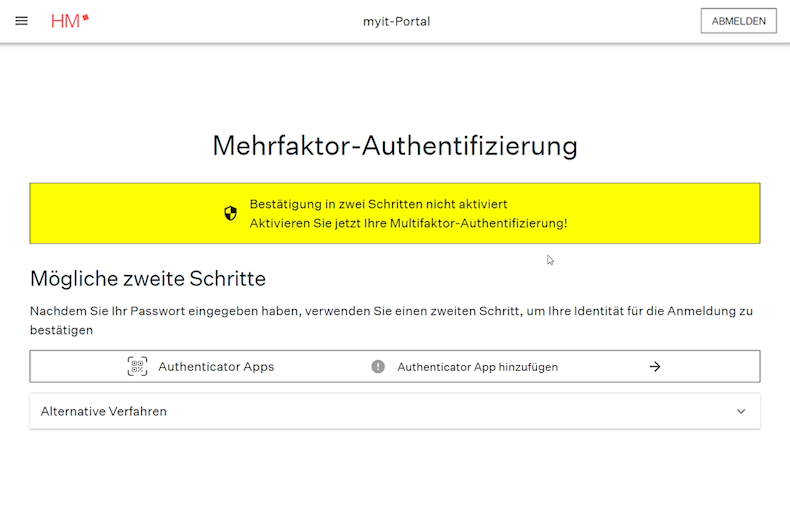Image resolution: width=790 pixels, height=509 pixels.
Task: Click 'Authenticator App hinzufügen' text
Action: pyautogui.click(x=477, y=367)
